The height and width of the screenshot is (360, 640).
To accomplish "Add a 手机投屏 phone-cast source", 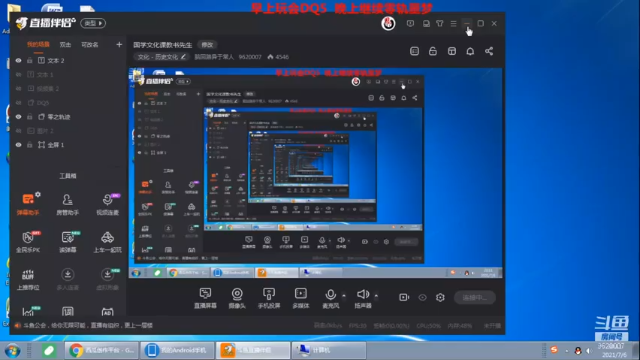I will [x=269, y=298].
